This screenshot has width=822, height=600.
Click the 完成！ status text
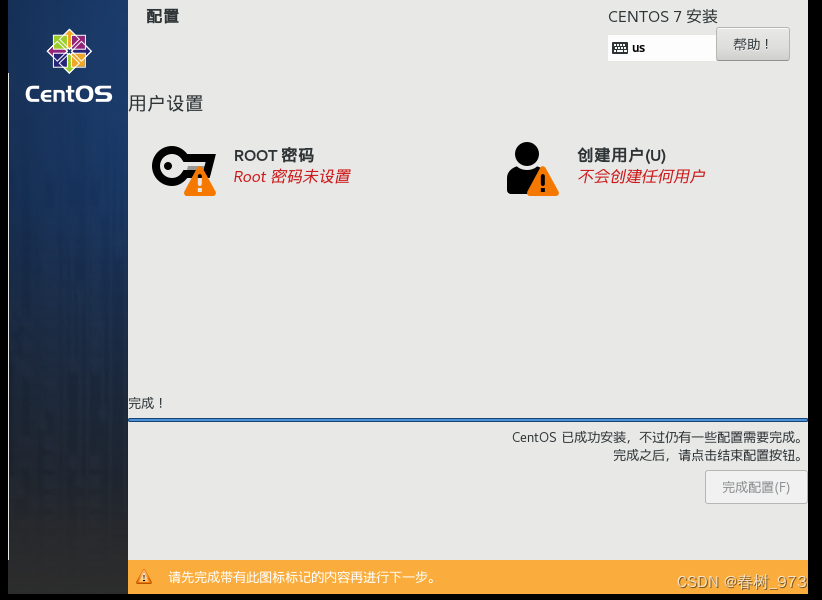pyautogui.click(x=147, y=403)
